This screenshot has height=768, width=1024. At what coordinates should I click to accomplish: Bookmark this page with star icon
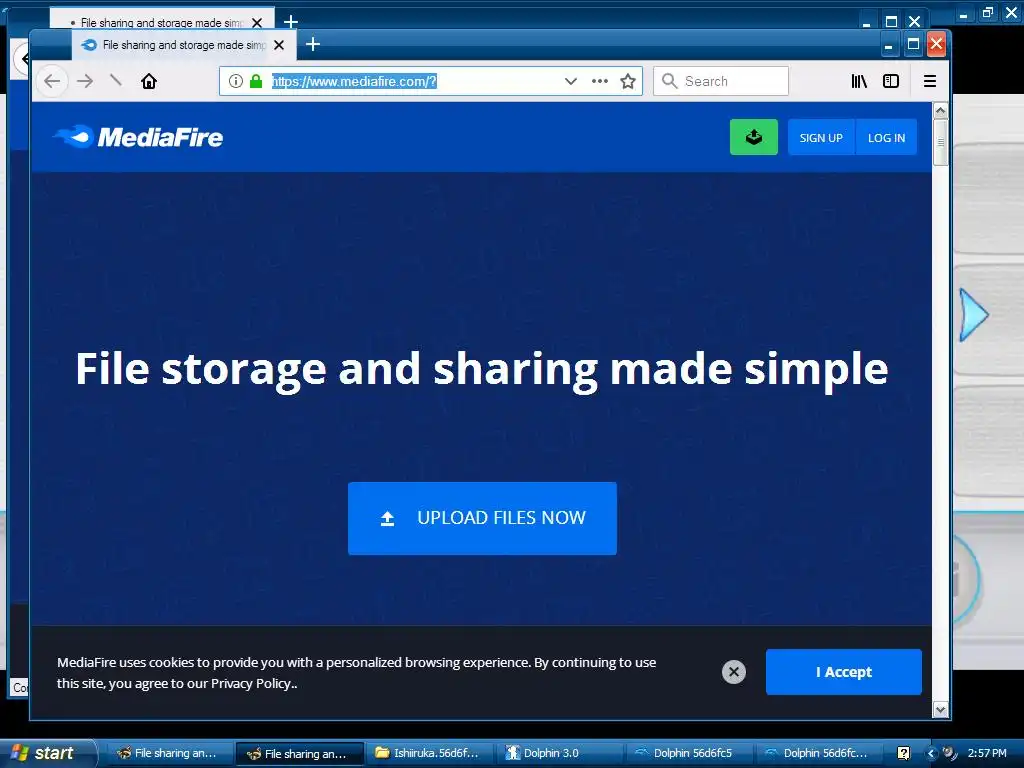coord(628,81)
